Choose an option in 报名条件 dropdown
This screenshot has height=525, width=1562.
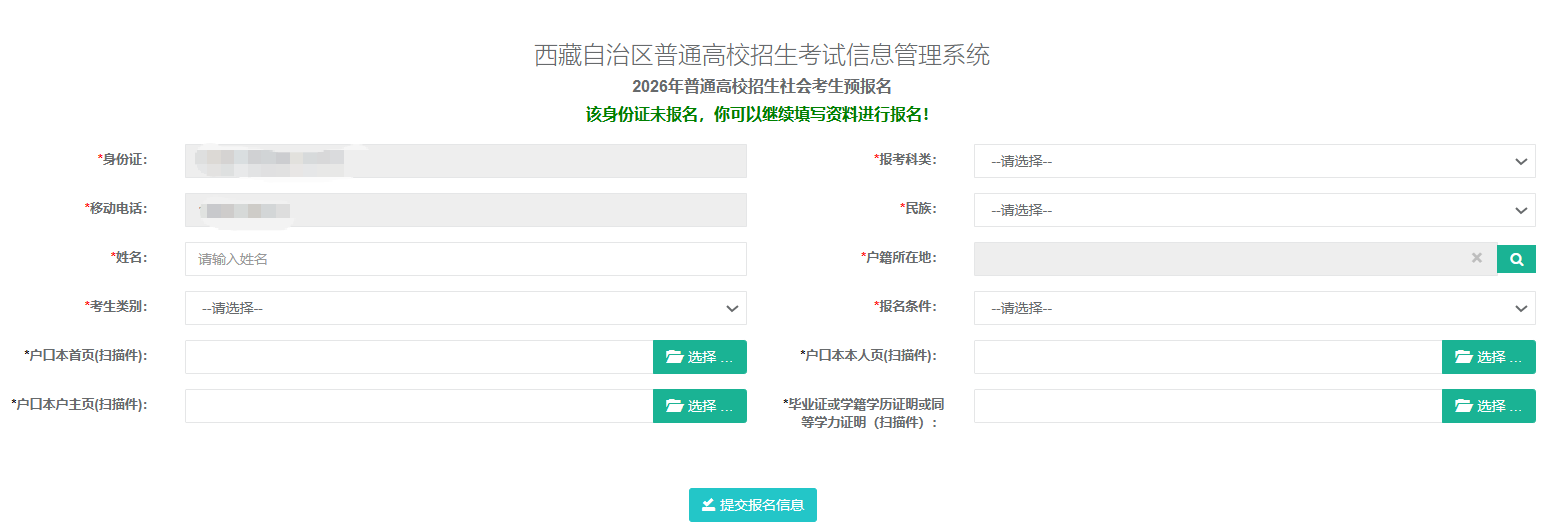pyautogui.click(x=1254, y=308)
